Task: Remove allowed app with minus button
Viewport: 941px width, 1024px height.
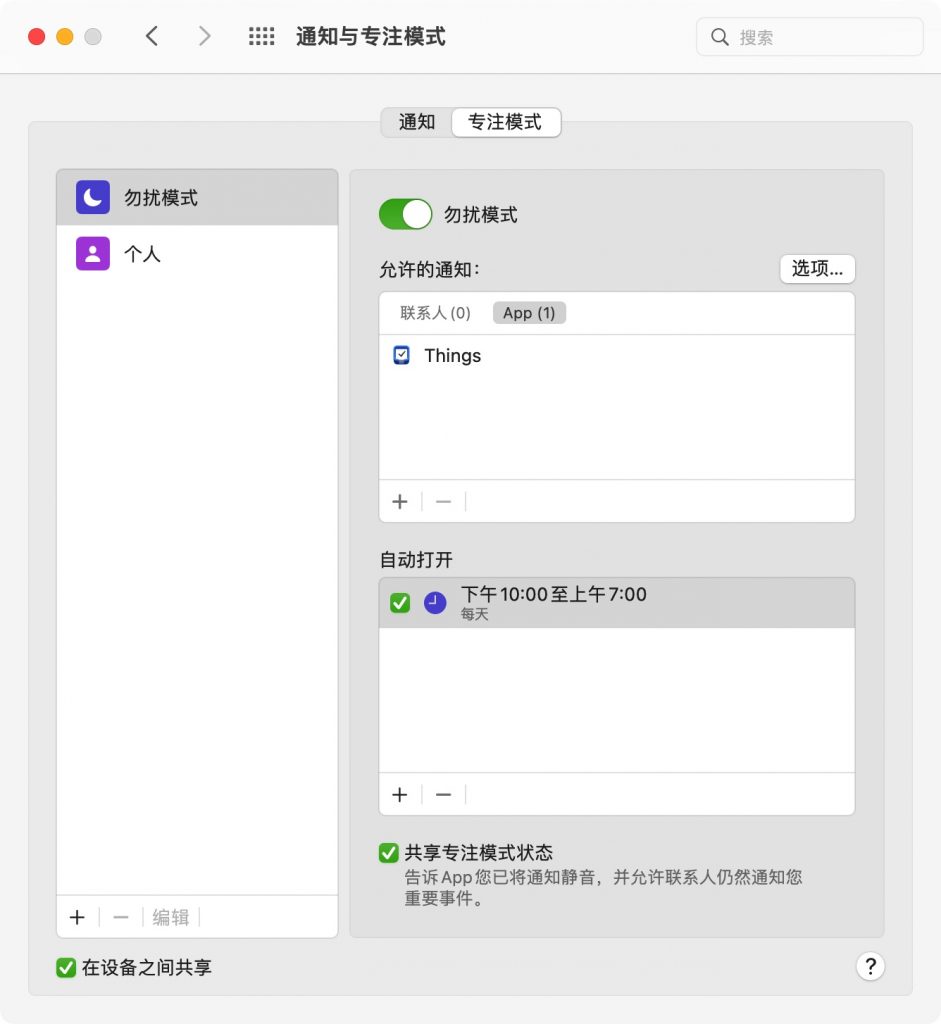Action: [443, 502]
